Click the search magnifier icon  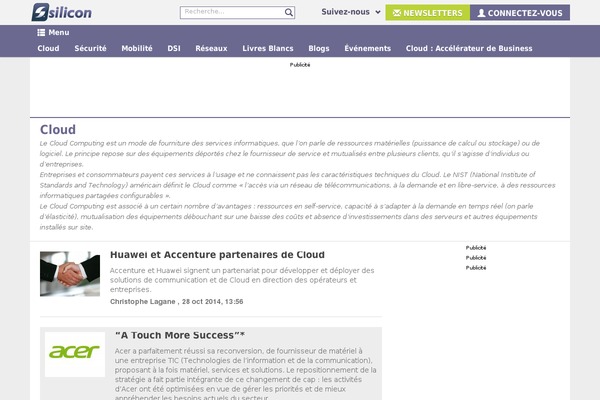coord(289,12)
